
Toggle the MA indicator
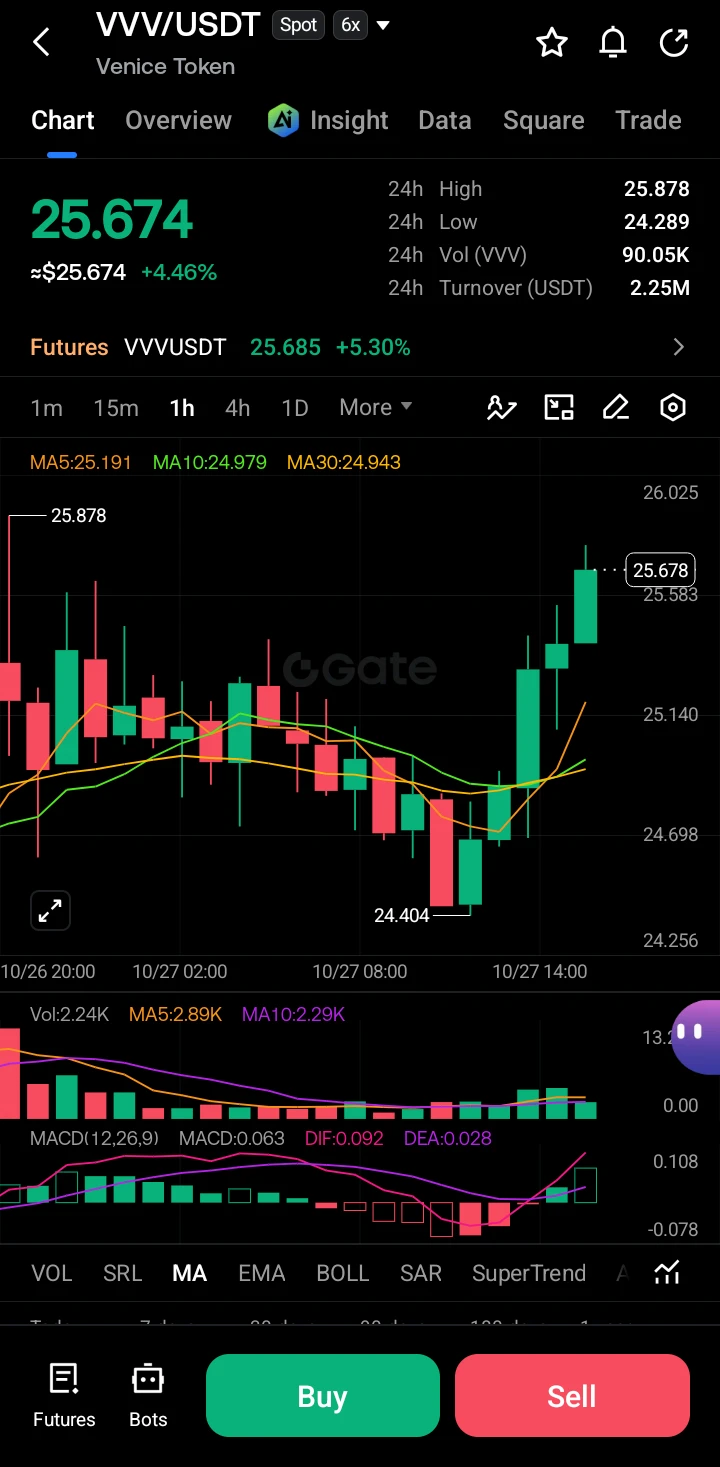point(190,1273)
